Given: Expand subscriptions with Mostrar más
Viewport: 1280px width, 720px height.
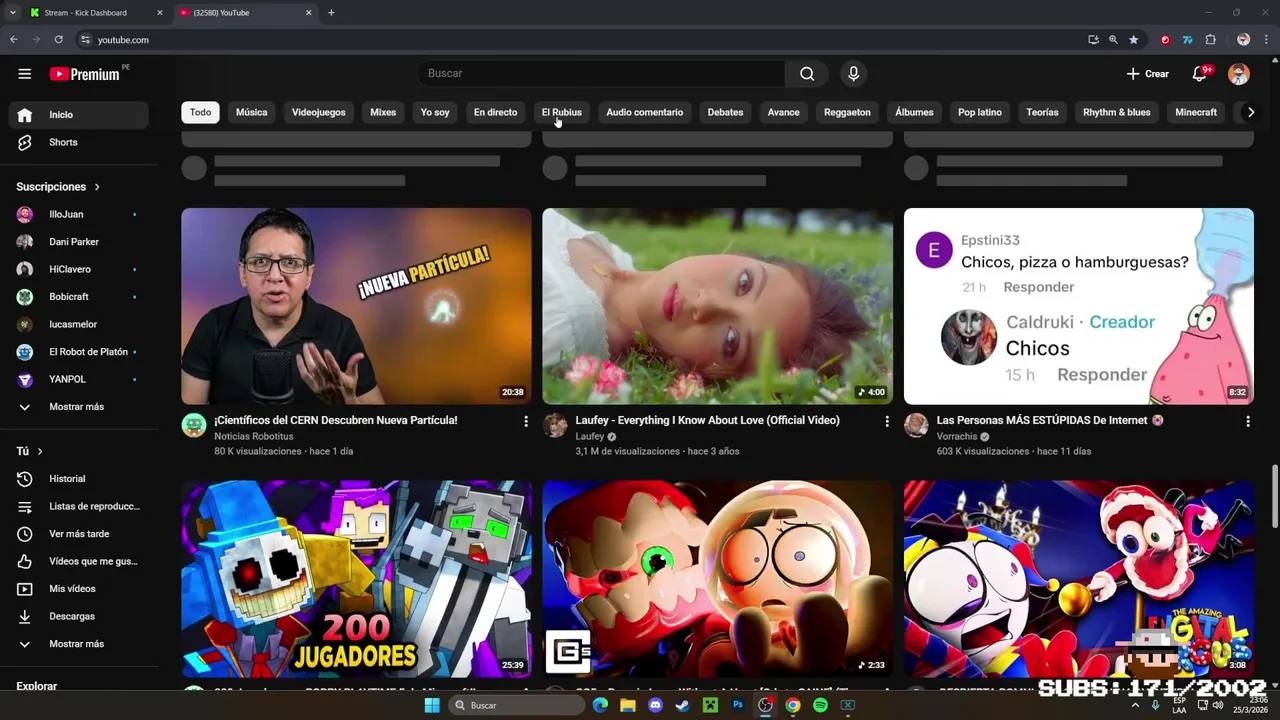Looking at the screenshot, I should pos(79,407).
